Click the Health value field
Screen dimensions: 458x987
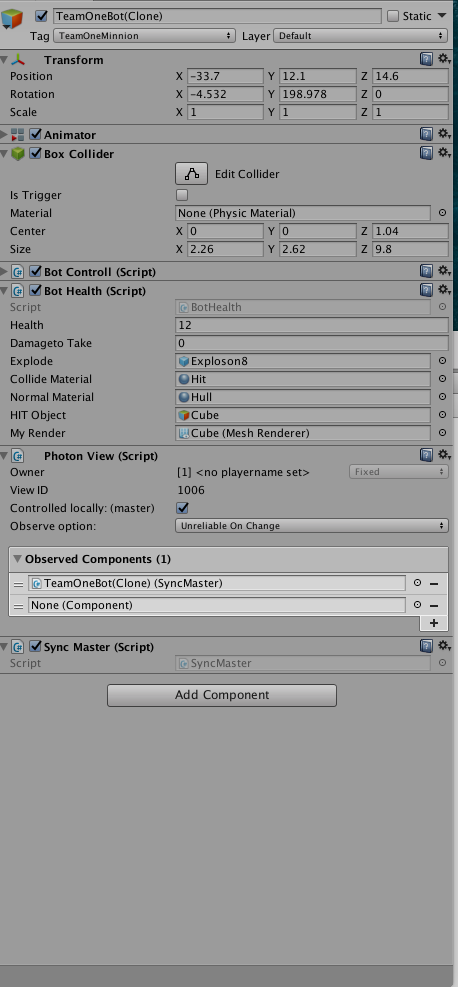[x=312, y=325]
